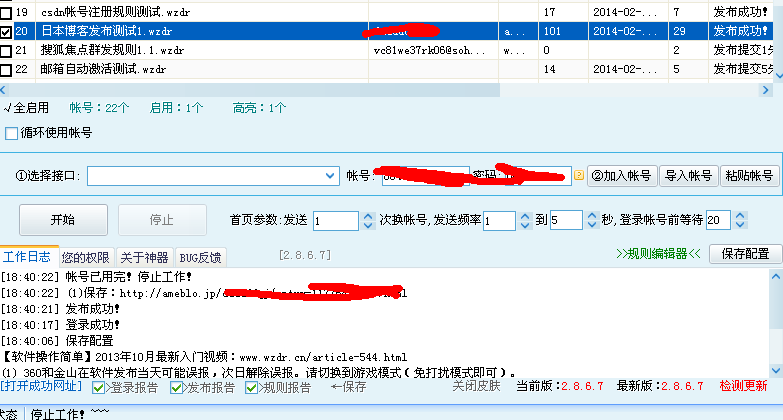Image resolution: width=783 pixels, height=420 pixels.
Task: Click the [2.8.6.7] version label
Action: click(305, 255)
